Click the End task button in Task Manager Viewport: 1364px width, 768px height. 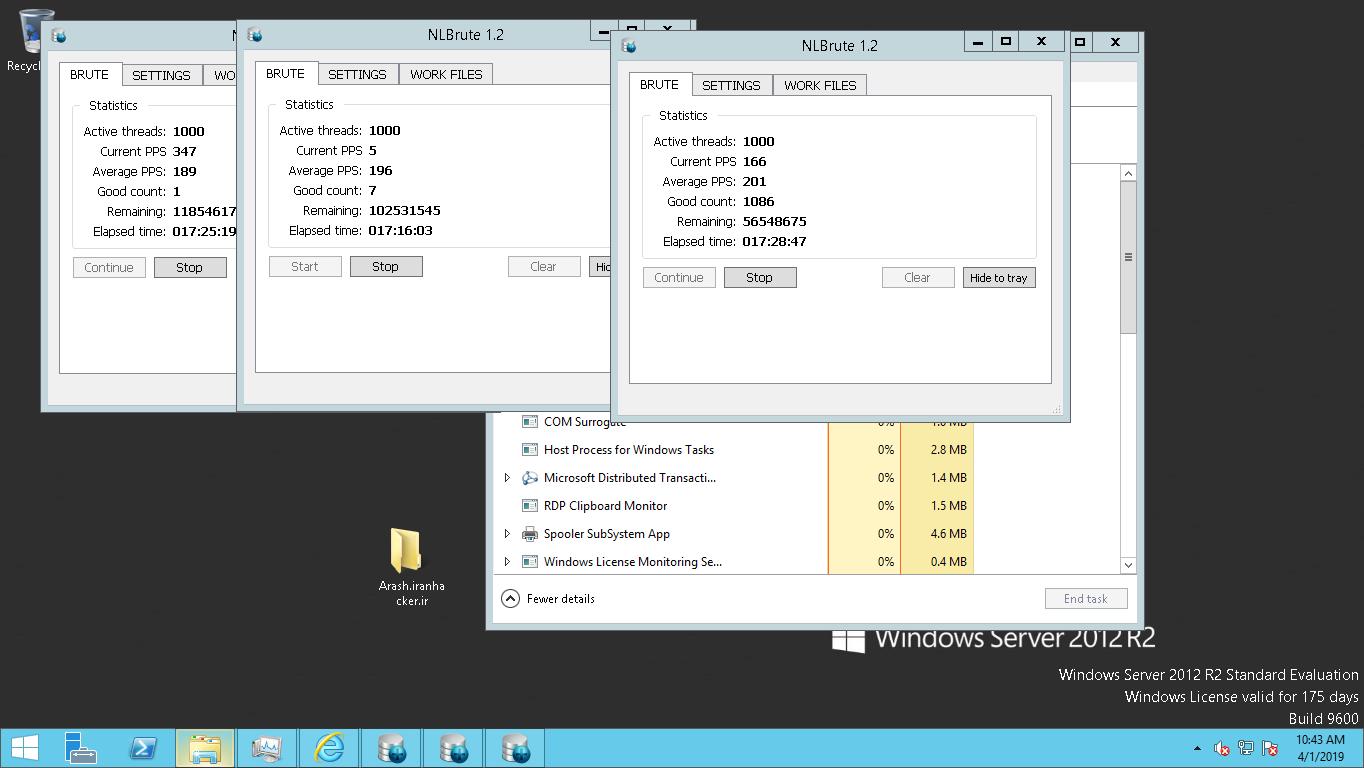tap(1086, 599)
